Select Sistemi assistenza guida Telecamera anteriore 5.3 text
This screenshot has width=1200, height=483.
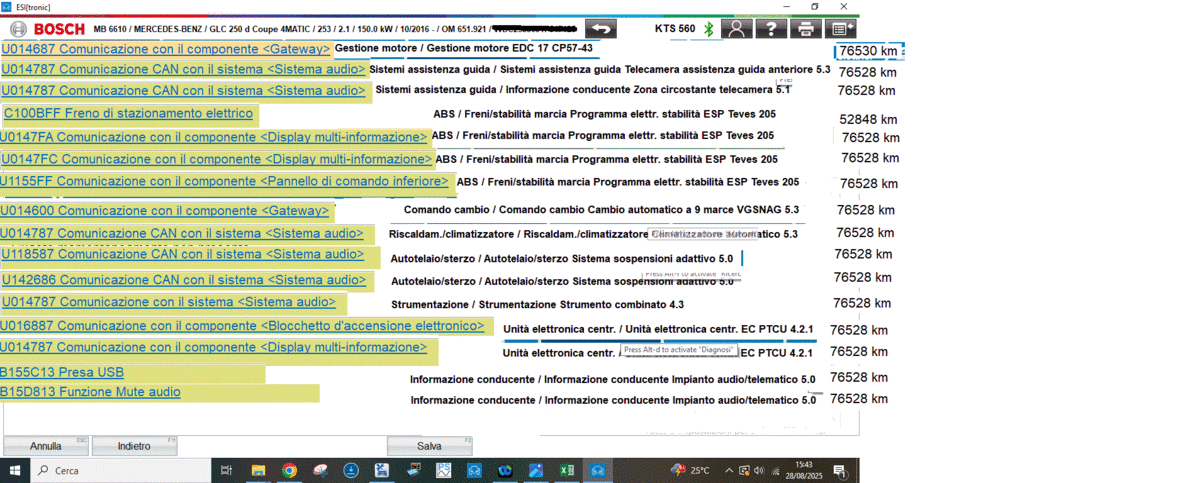tap(600, 70)
